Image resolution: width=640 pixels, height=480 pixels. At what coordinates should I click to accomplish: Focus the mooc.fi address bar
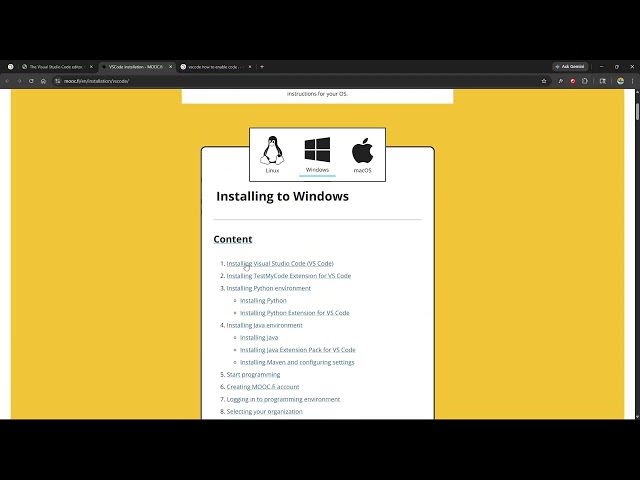coord(300,81)
